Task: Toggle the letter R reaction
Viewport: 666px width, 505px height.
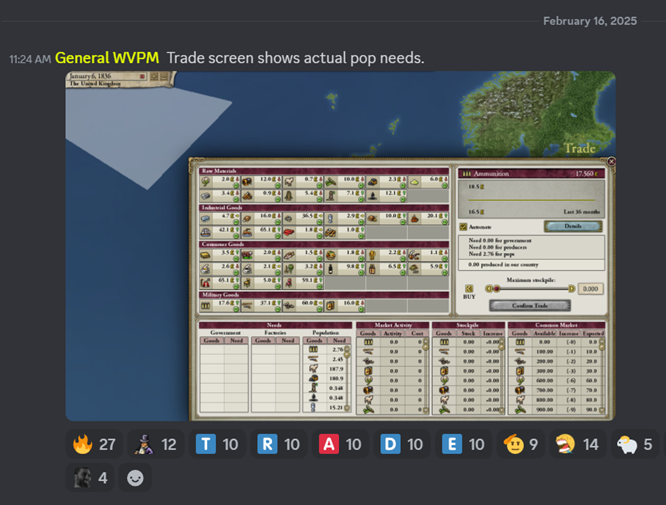Action: [279, 444]
